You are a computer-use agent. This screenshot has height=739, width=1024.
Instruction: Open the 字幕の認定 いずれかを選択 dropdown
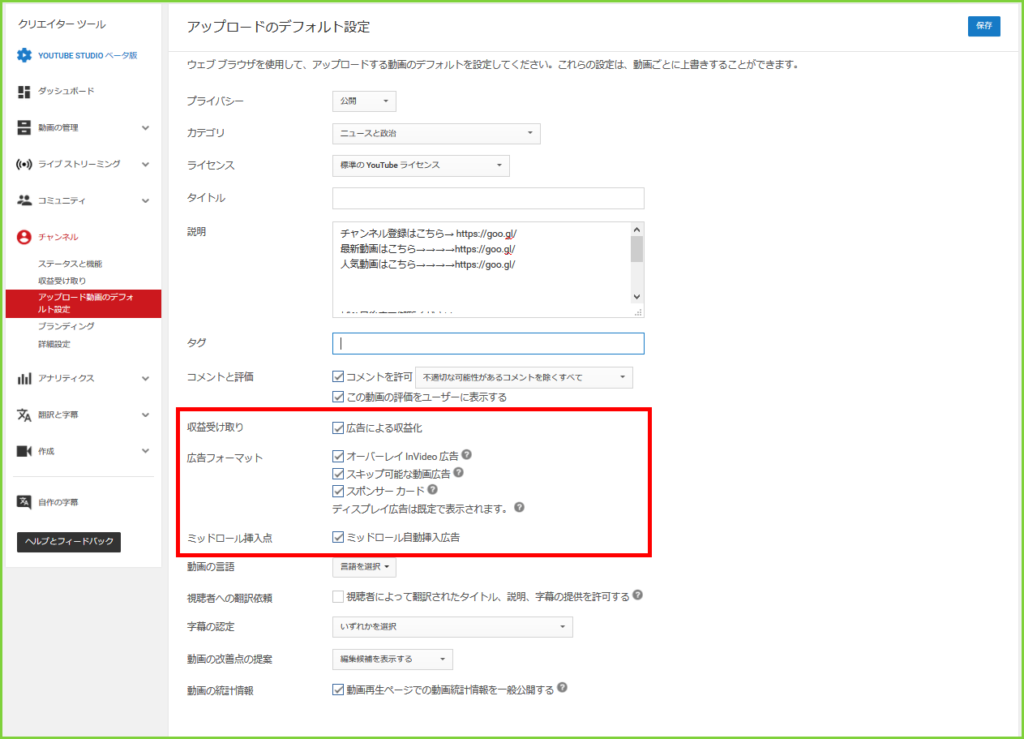coord(452,627)
